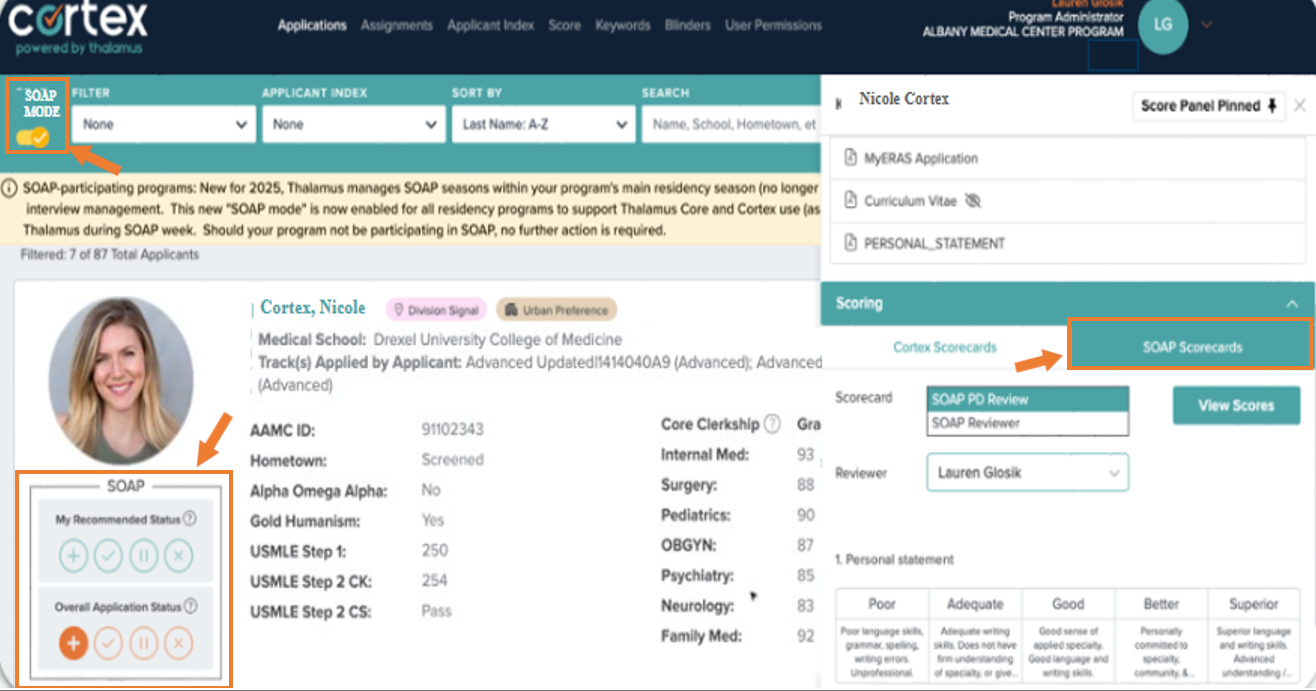The width and height of the screenshot is (1316, 691).
Task: Open the Core Clerkship help icon
Action: 772,424
